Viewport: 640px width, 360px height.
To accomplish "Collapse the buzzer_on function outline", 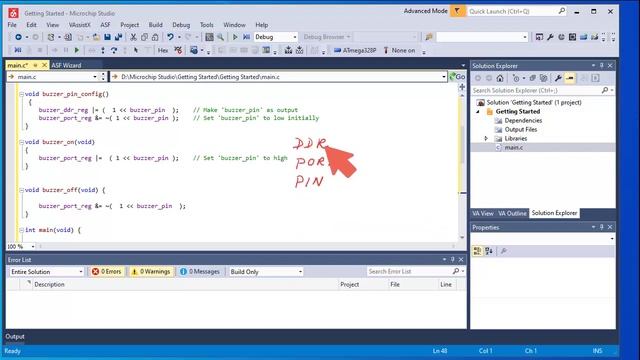I will click(x=22, y=142).
